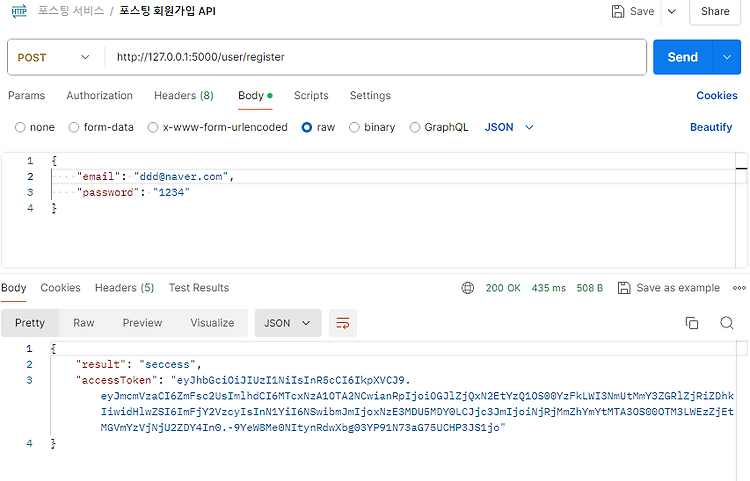Switch response view to Raw
750x481 pixels.
(84, 323)
